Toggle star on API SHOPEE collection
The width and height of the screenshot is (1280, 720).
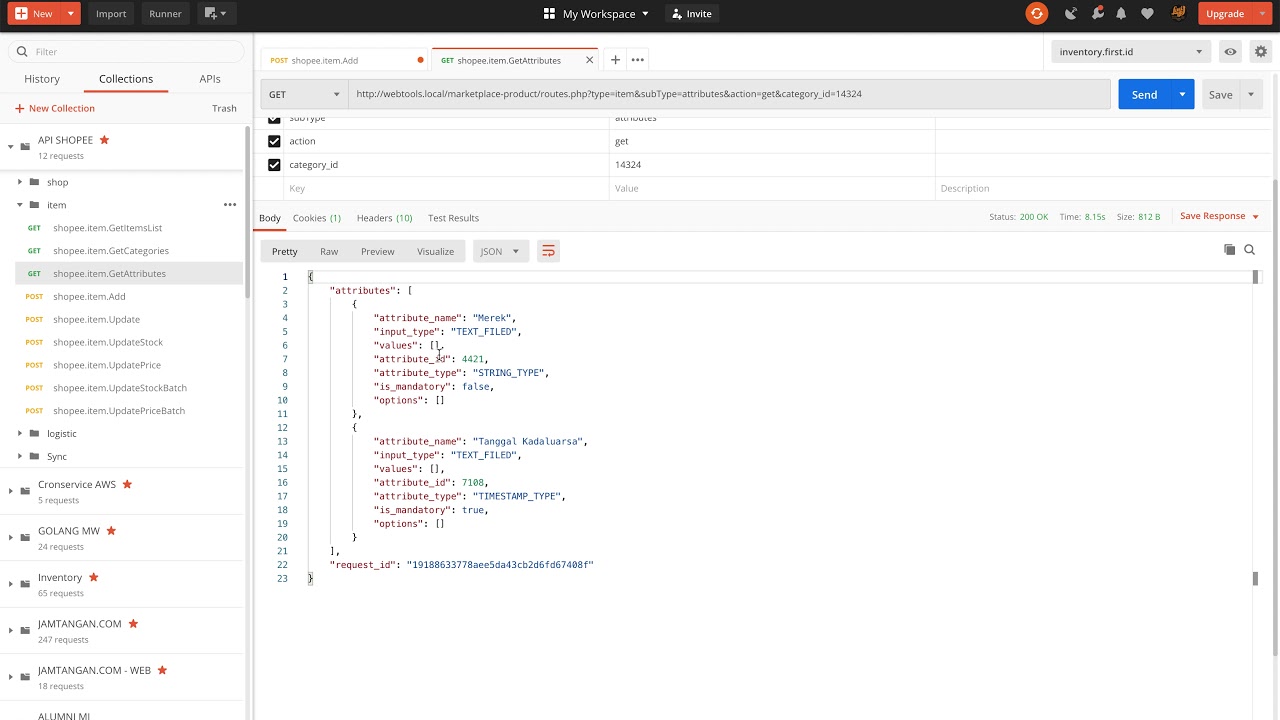(104, 140)
